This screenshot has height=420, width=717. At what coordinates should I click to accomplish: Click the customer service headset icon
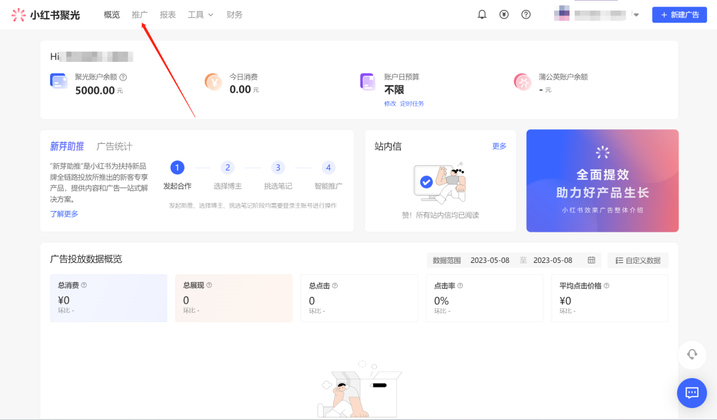pyautogui.click(x=691, y=355)
